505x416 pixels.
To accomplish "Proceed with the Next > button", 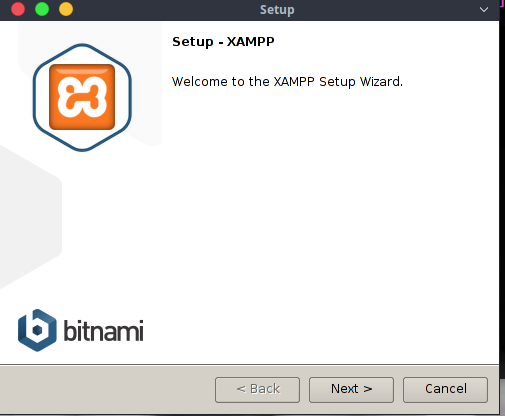I will click(x=351, y=390).
